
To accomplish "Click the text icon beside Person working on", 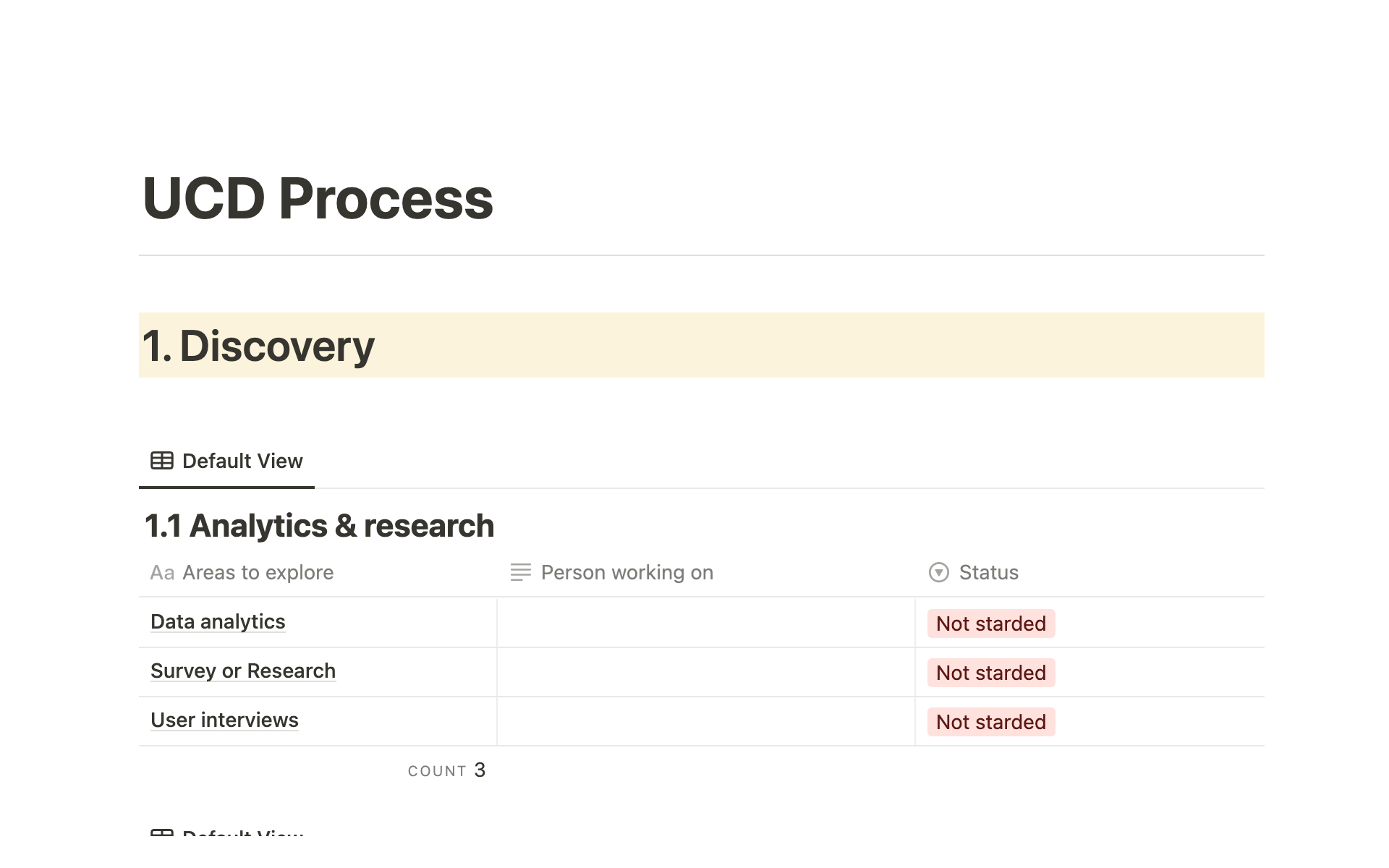I will point(520,573).
